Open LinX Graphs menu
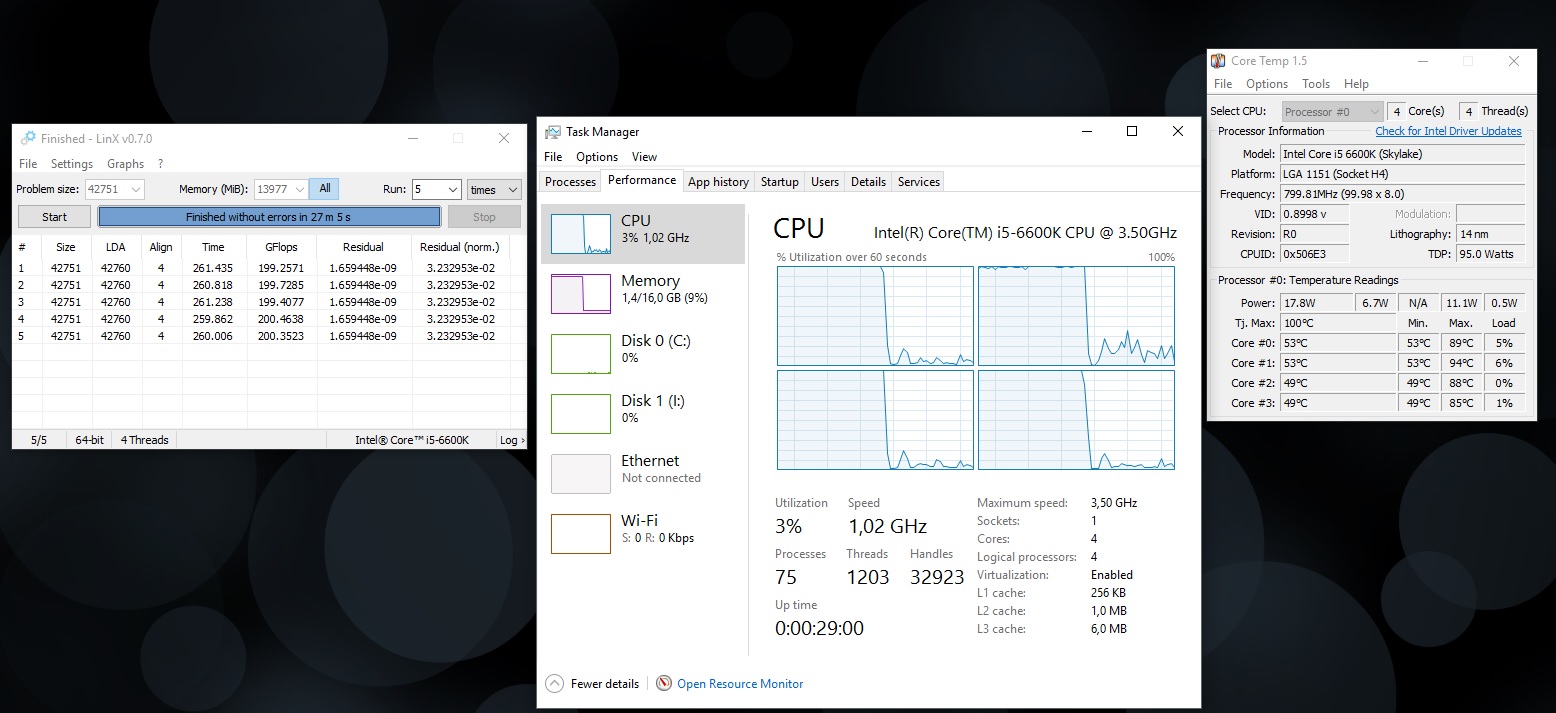 pos(126,164)
